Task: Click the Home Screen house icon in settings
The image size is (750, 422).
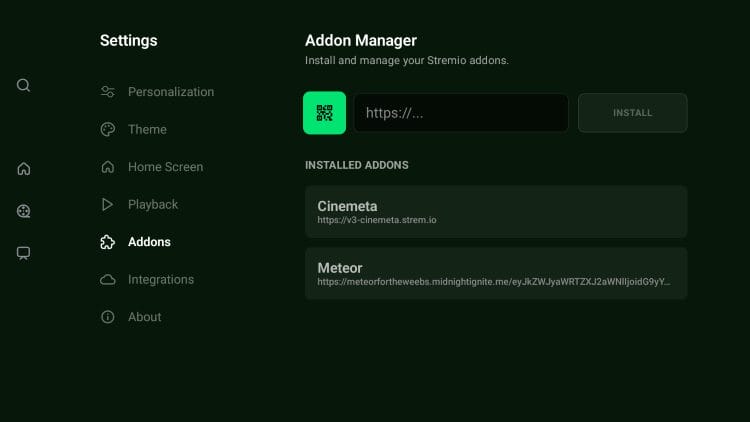Action: (108, 167)
